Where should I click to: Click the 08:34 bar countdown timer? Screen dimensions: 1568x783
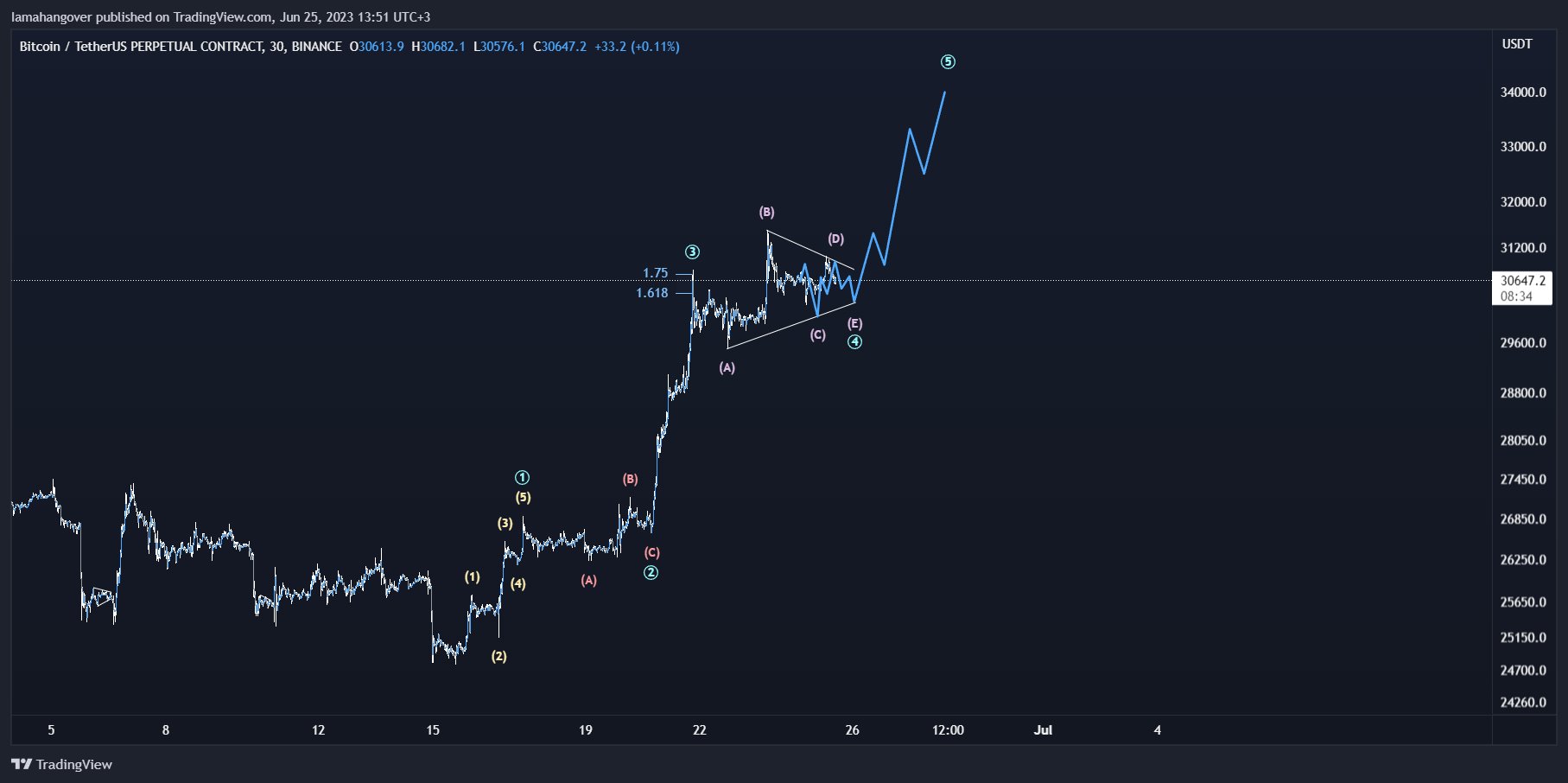coord(1516,296)
